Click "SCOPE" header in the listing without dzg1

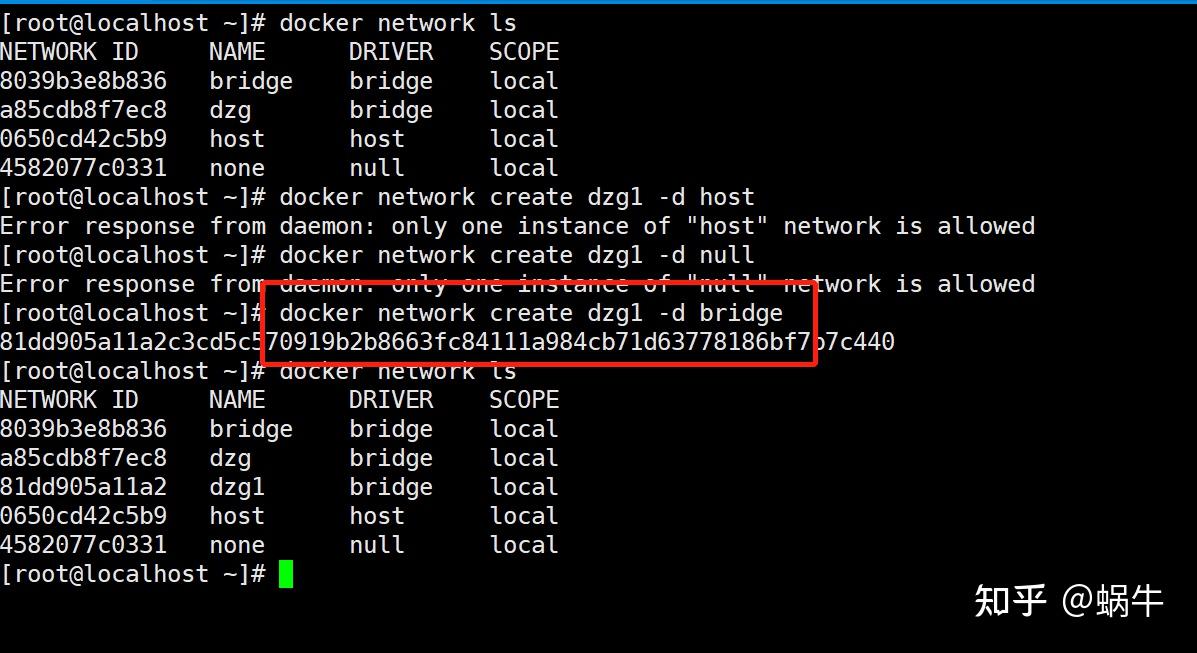pyautogui.click(x=524, y=52)
